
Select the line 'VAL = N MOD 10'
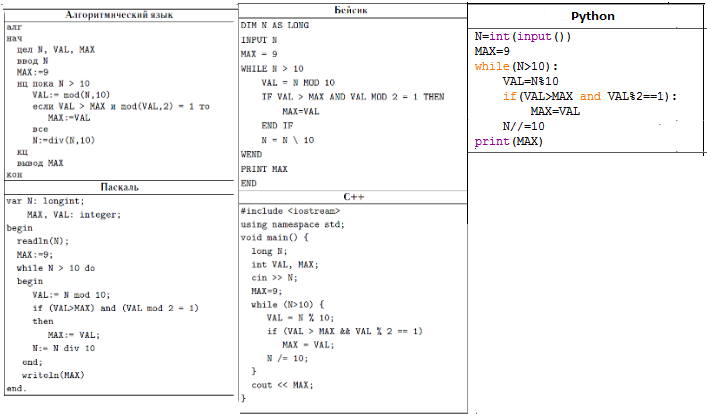click(298, 83)
